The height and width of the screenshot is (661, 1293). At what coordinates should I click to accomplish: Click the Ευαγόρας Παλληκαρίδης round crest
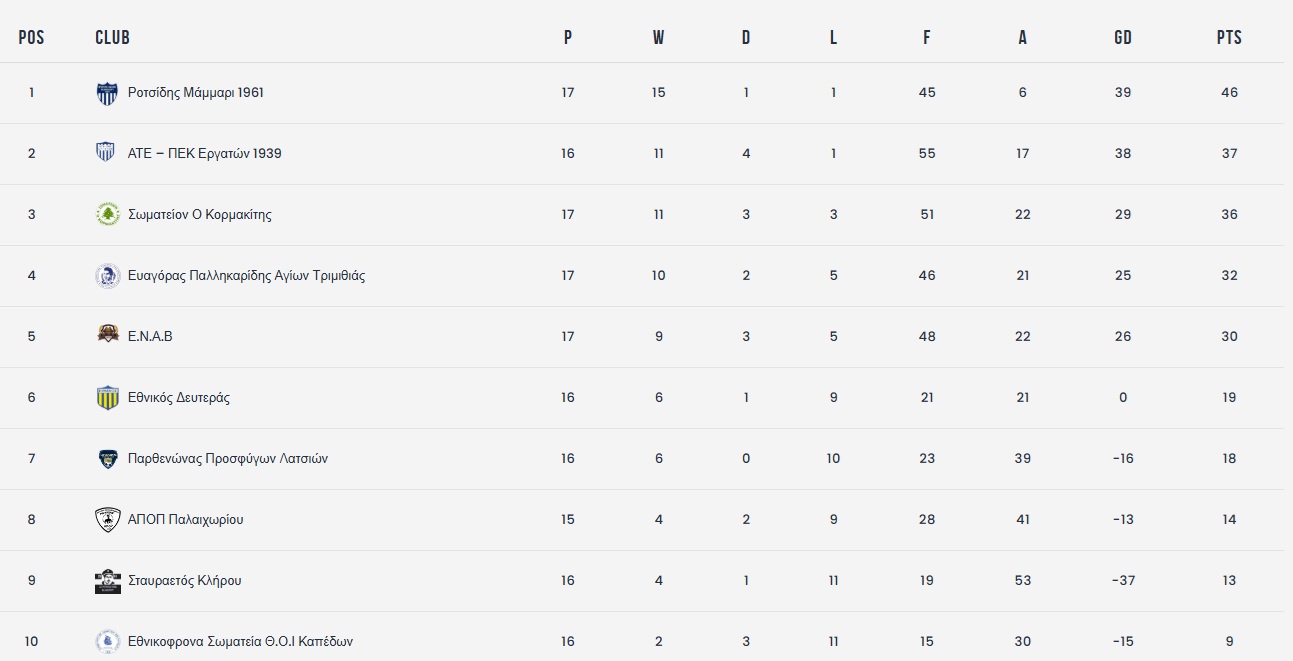coord(107,276)
